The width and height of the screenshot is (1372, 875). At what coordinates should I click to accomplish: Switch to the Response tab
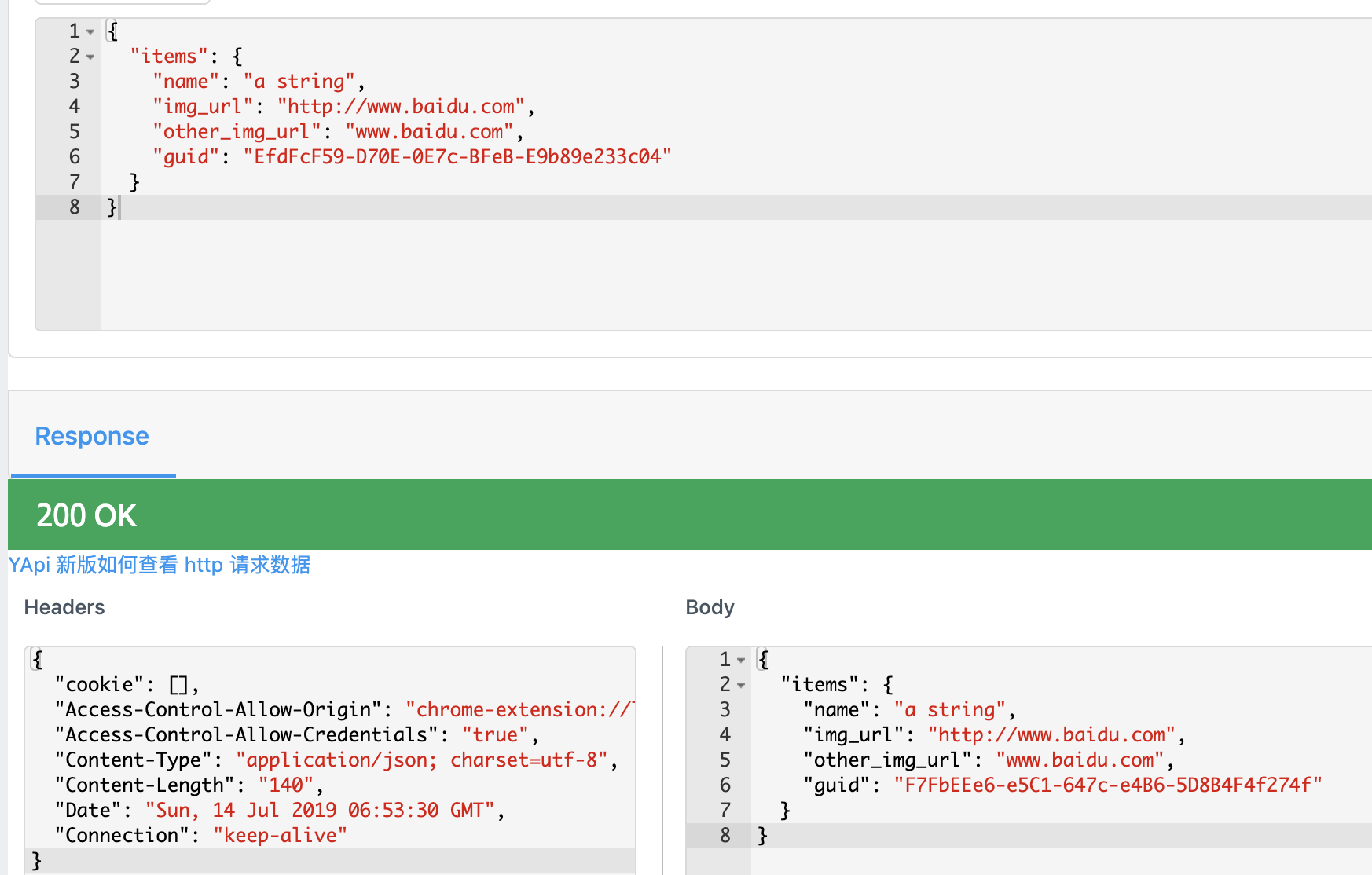[91, 436]
